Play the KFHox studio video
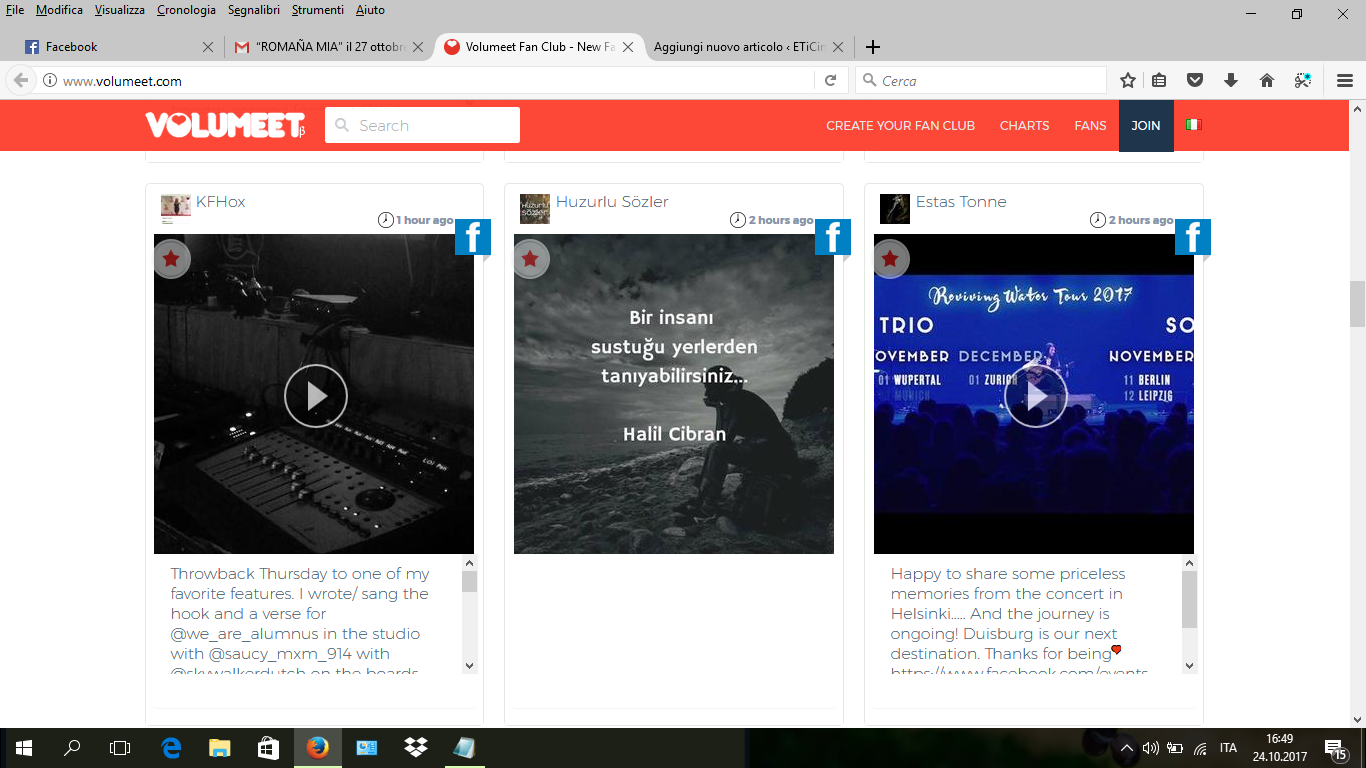Screen dimensions: 1366x768 pos(316,396)
